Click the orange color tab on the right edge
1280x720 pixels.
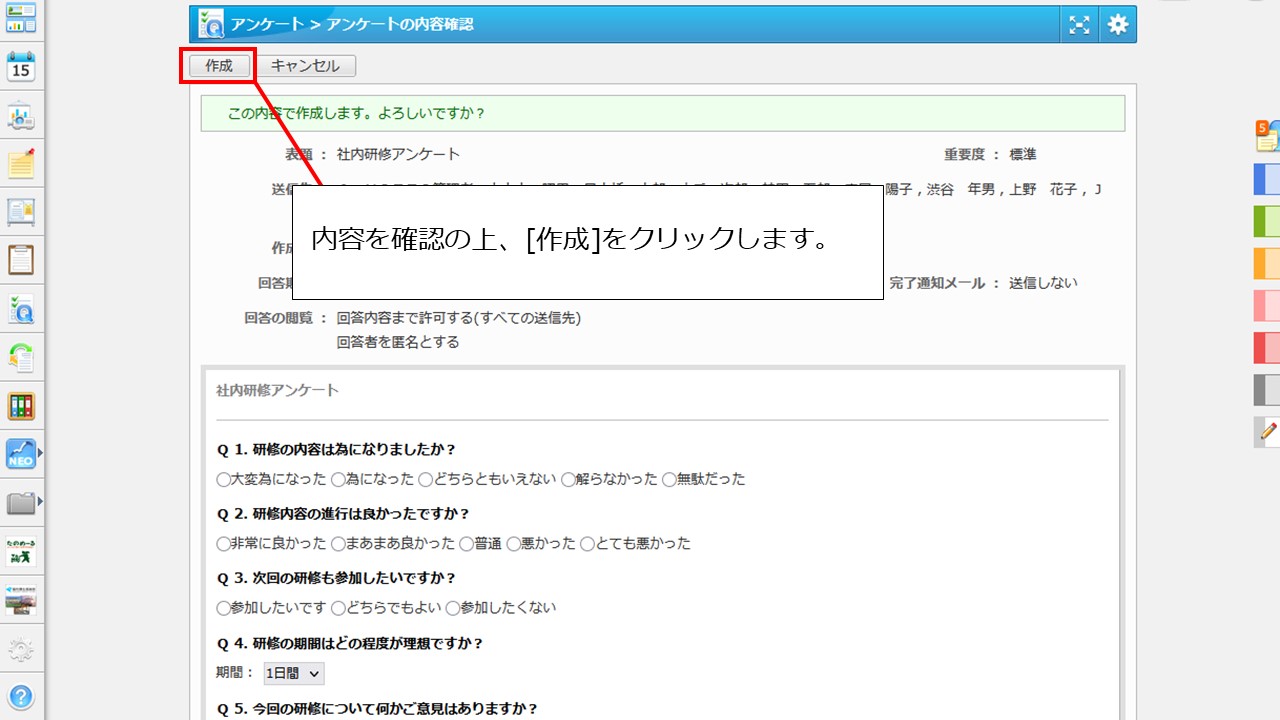[x=1267, y=263]
